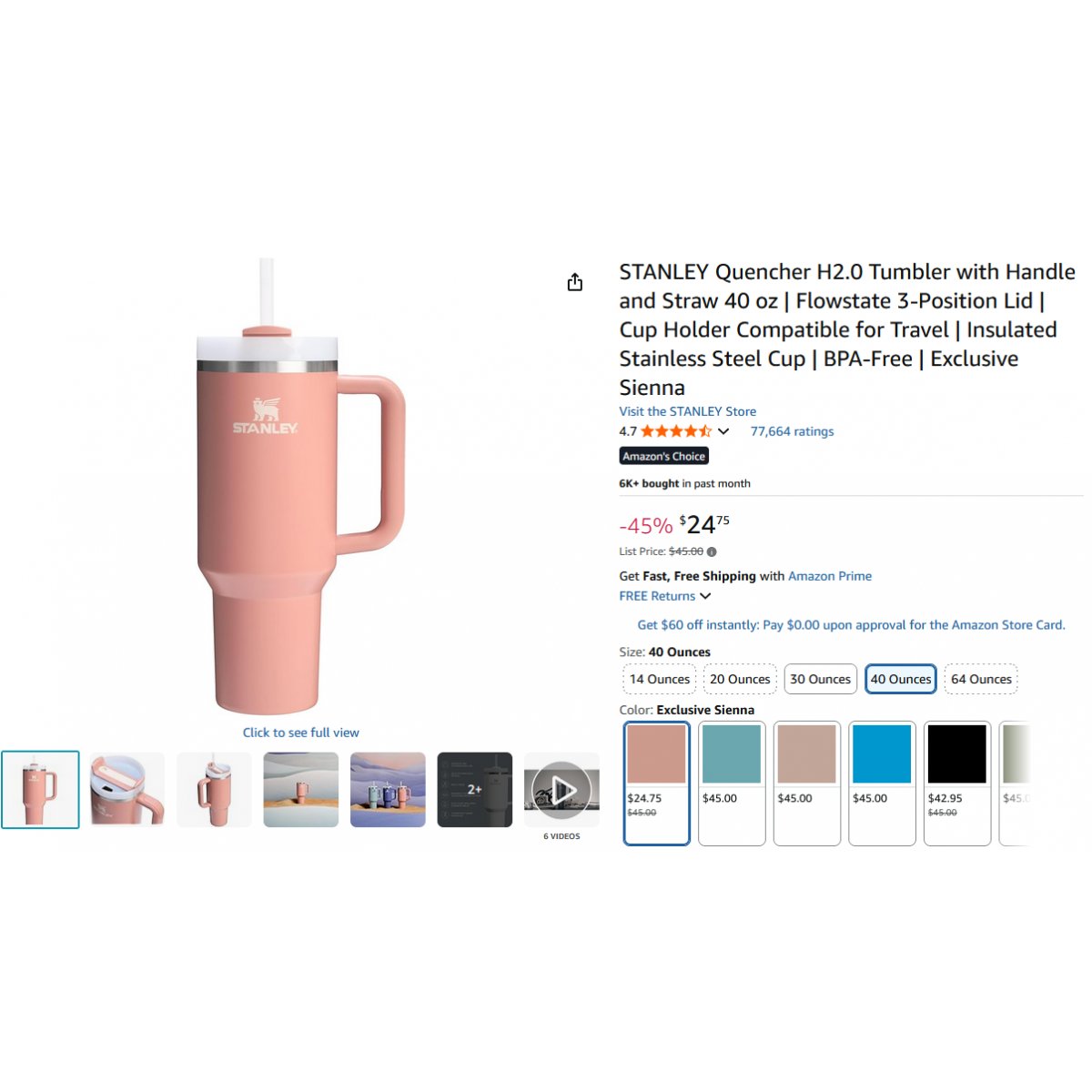Image resolution: width=1092 pixels, height=1092 pixels.
Task: Open the Amazon Prime link
Action: click(x=830, y=576)
